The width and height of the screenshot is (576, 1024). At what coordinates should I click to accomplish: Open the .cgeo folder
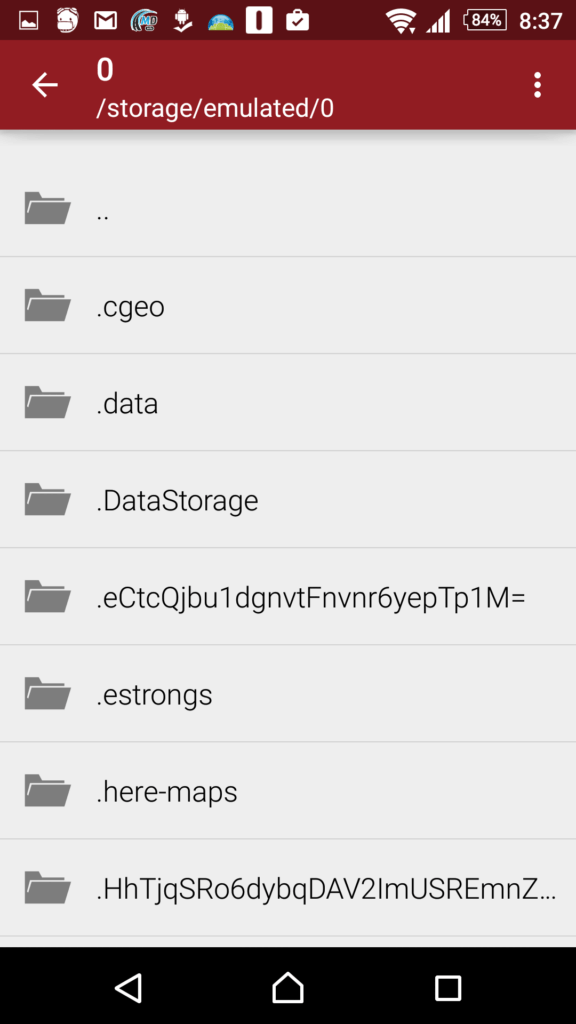[288, 306]
